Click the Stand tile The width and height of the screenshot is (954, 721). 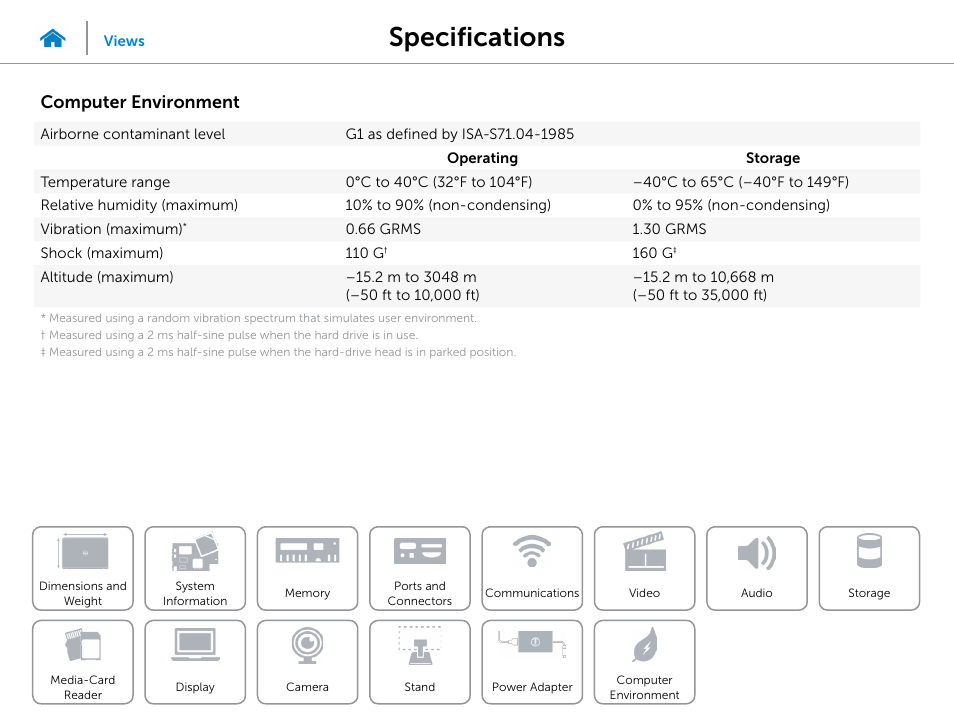[420, 662]
